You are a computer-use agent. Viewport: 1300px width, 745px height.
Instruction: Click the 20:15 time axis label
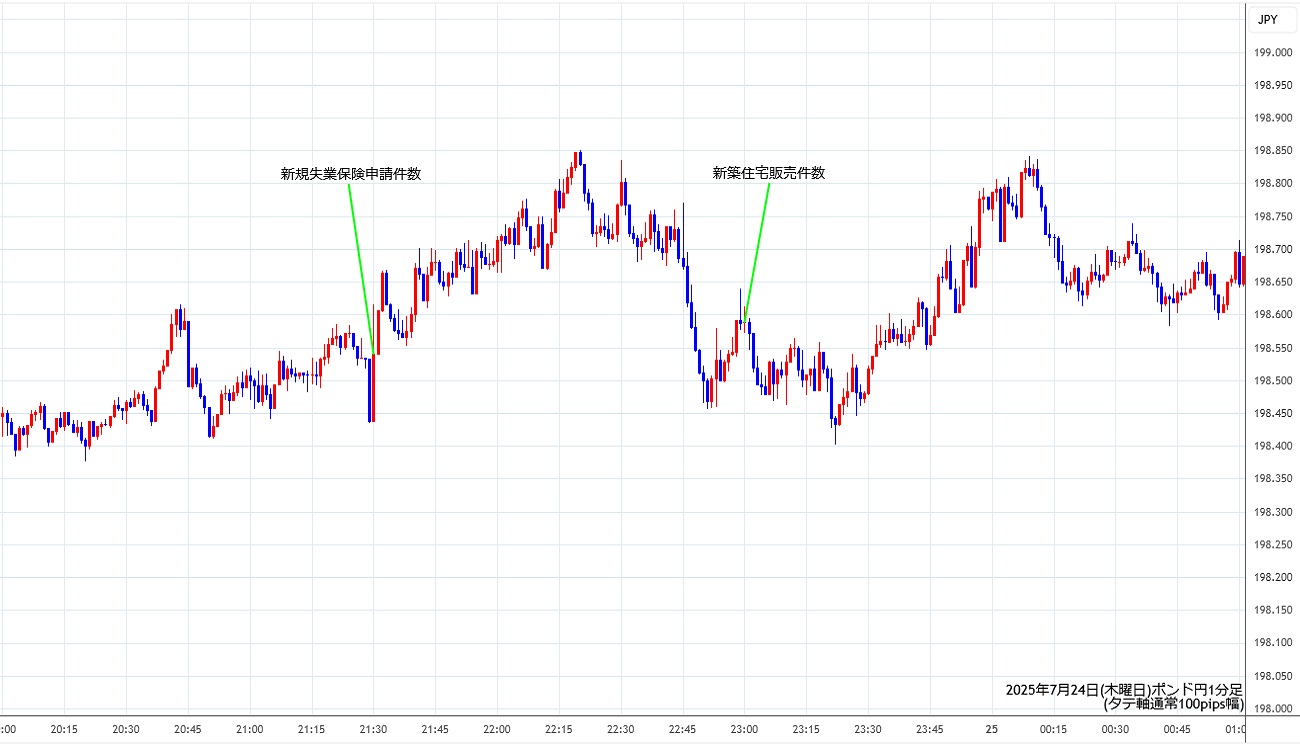[x=64, y=730]
